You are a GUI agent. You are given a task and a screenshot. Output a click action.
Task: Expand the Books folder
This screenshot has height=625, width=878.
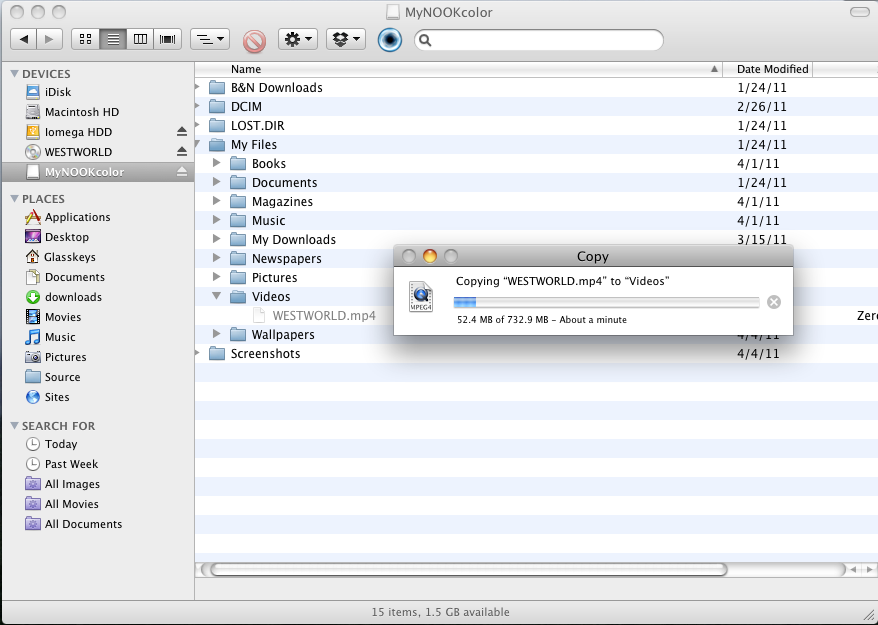click(217, 164)
